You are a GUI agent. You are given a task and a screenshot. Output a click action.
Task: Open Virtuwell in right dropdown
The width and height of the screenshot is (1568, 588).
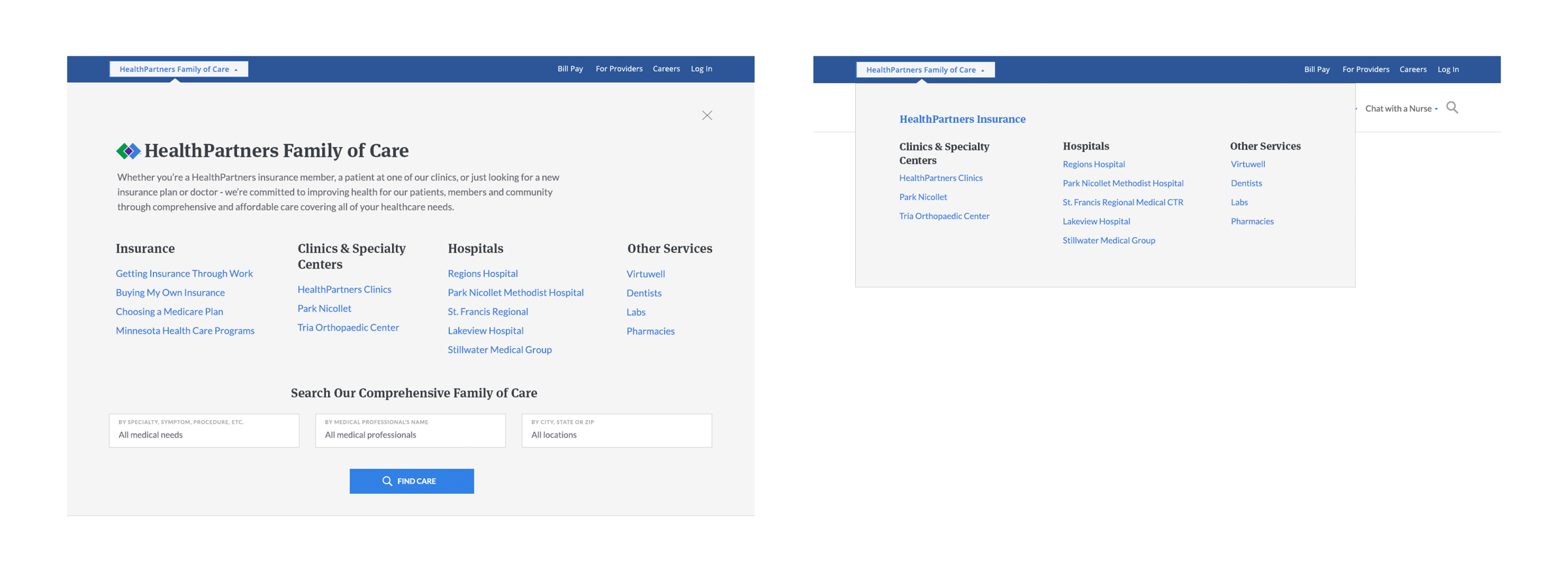pyautogui.click(x=1248, y=164)
